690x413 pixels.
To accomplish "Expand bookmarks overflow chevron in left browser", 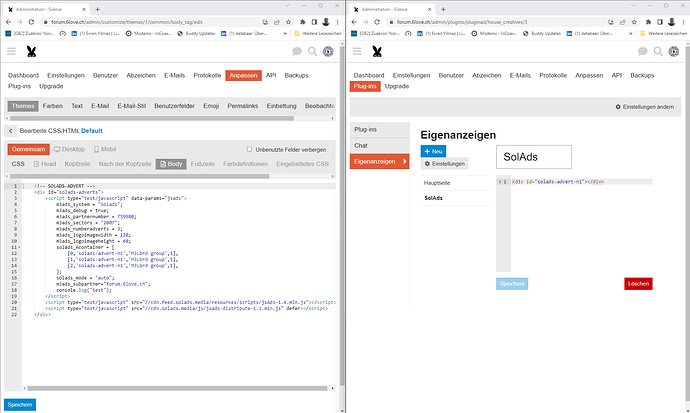I will click(285, 33).
